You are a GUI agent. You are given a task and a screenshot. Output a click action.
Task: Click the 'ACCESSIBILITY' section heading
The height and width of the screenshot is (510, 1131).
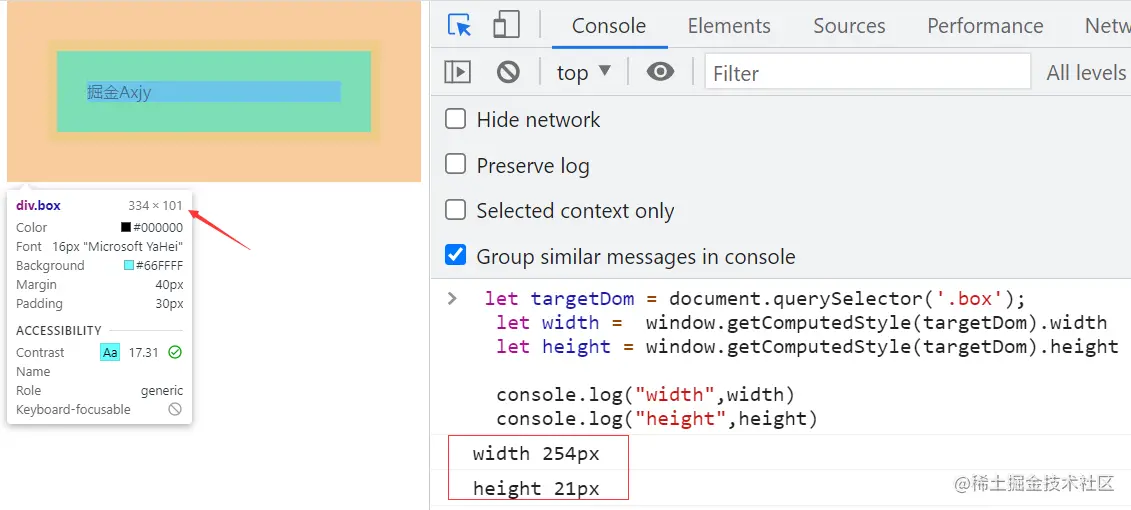tap(59, 330)
